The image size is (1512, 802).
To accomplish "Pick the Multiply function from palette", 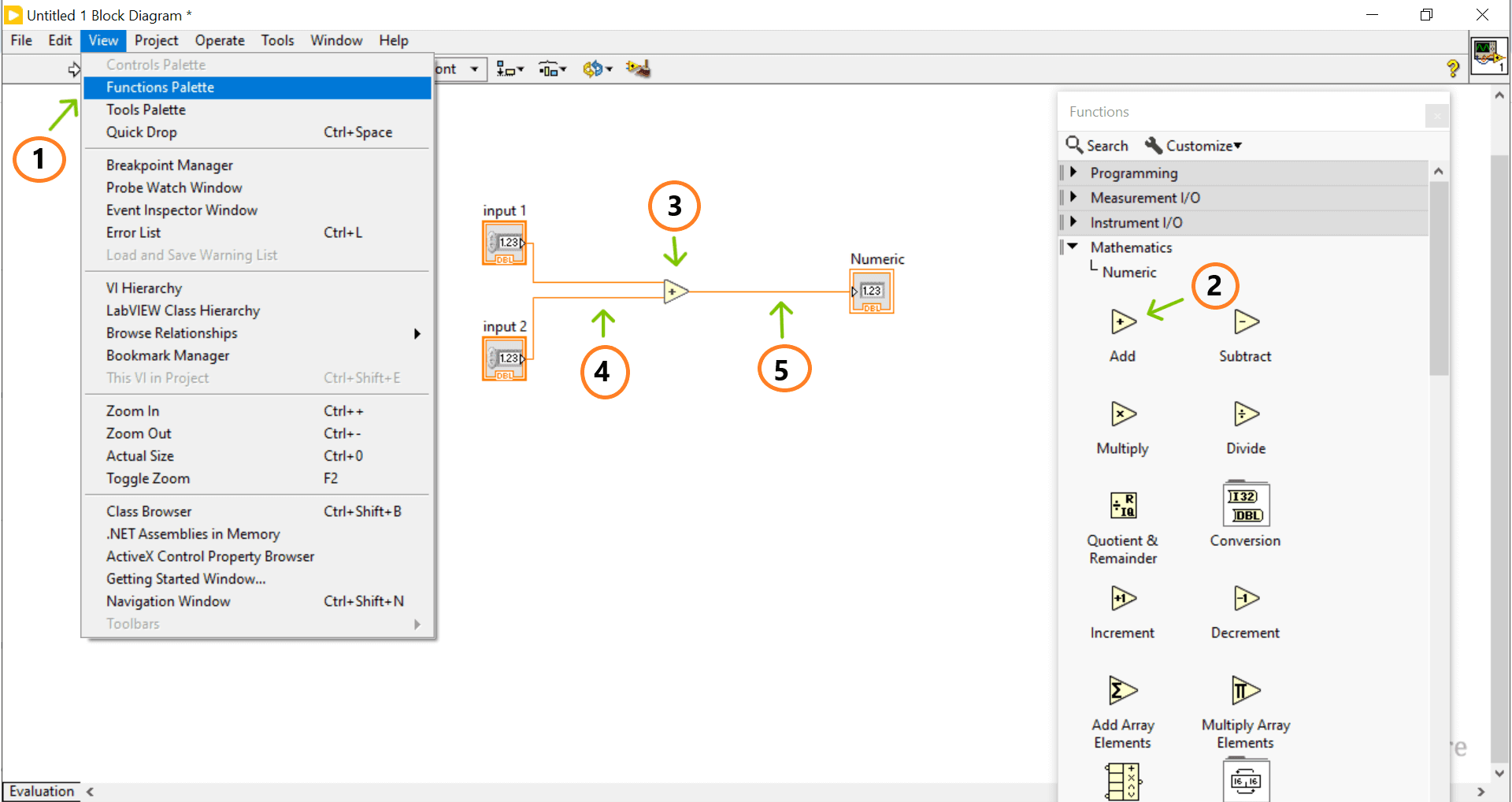I will click(1122, 414).
